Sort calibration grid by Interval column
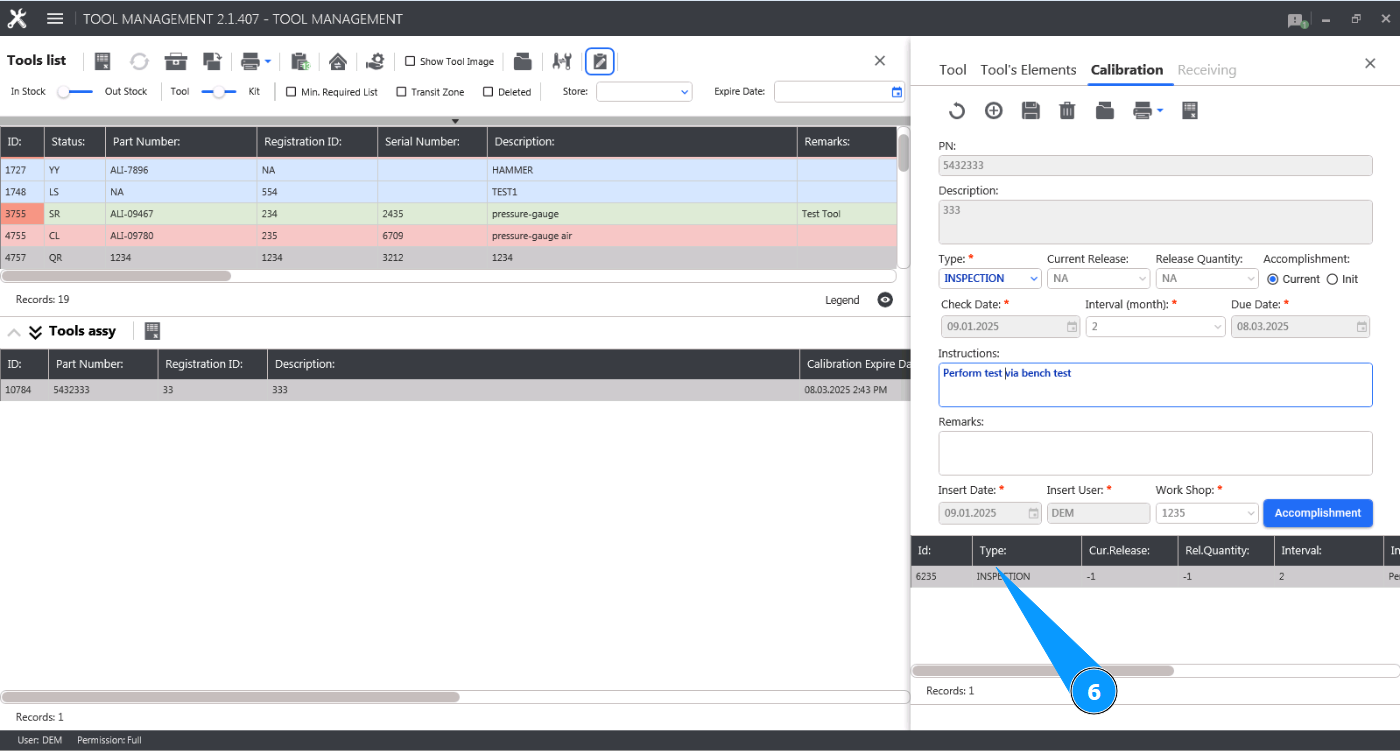Screen dimensions: 1400x751 pos(1328,550)
